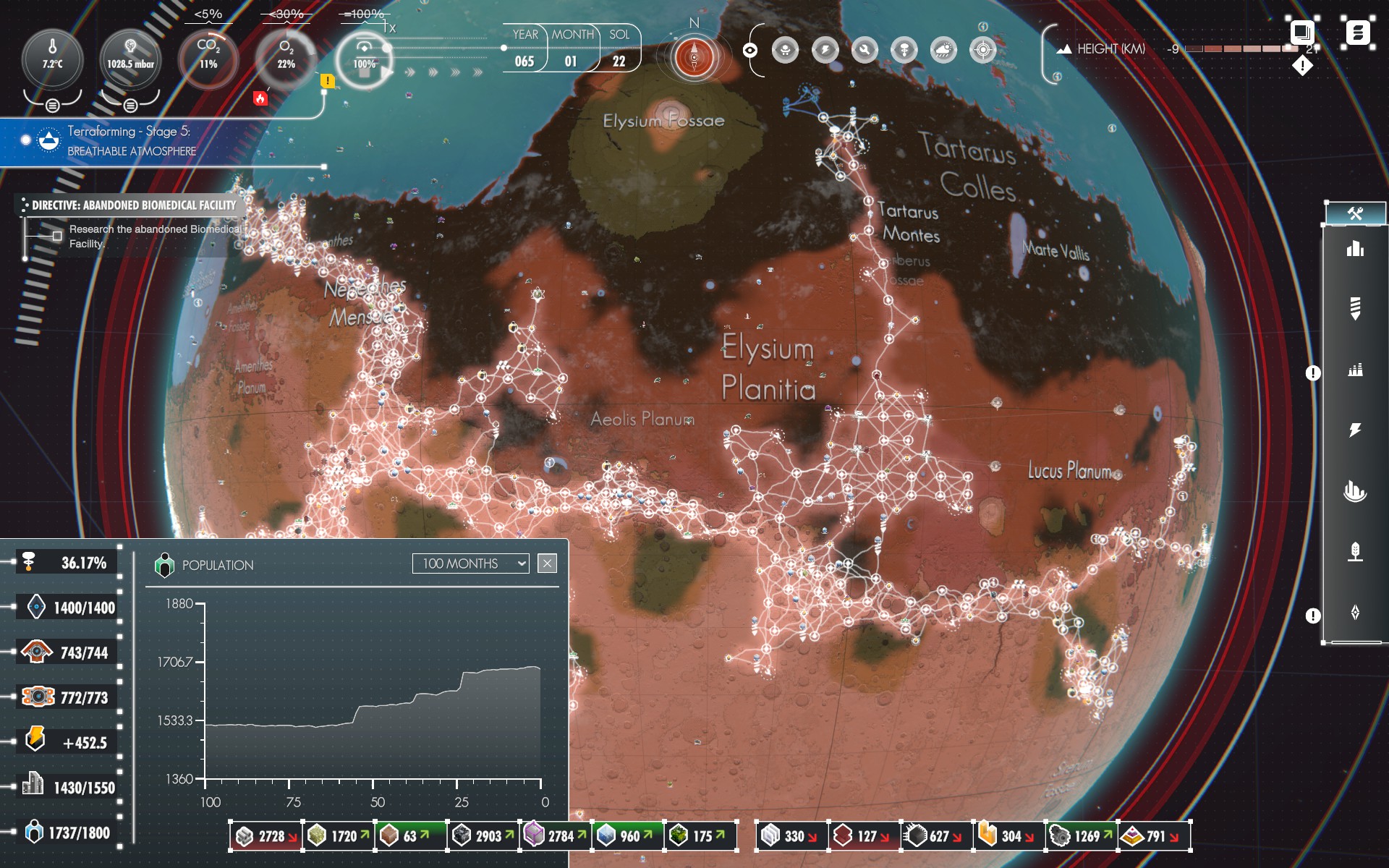Open the colony dome build category
Screen dimensions: 1389x868
point(1355,491)
